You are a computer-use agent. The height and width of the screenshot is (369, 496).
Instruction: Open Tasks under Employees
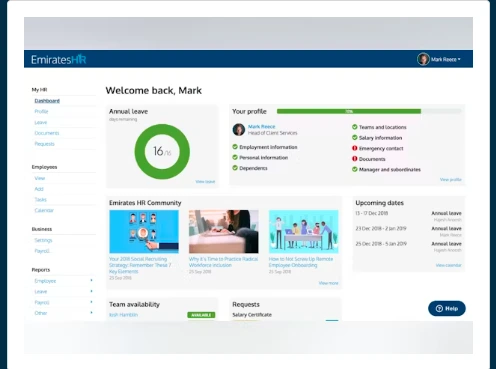[x=40, y=199]
